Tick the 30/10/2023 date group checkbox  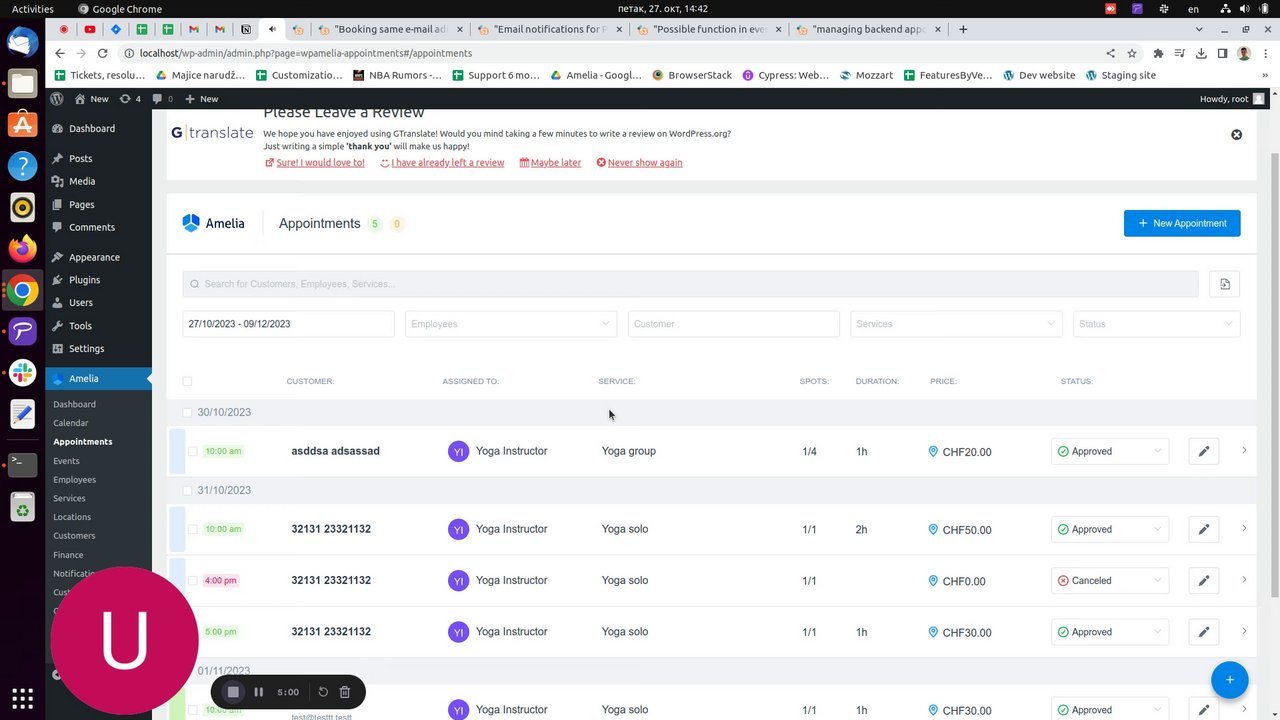click(187, 412)
